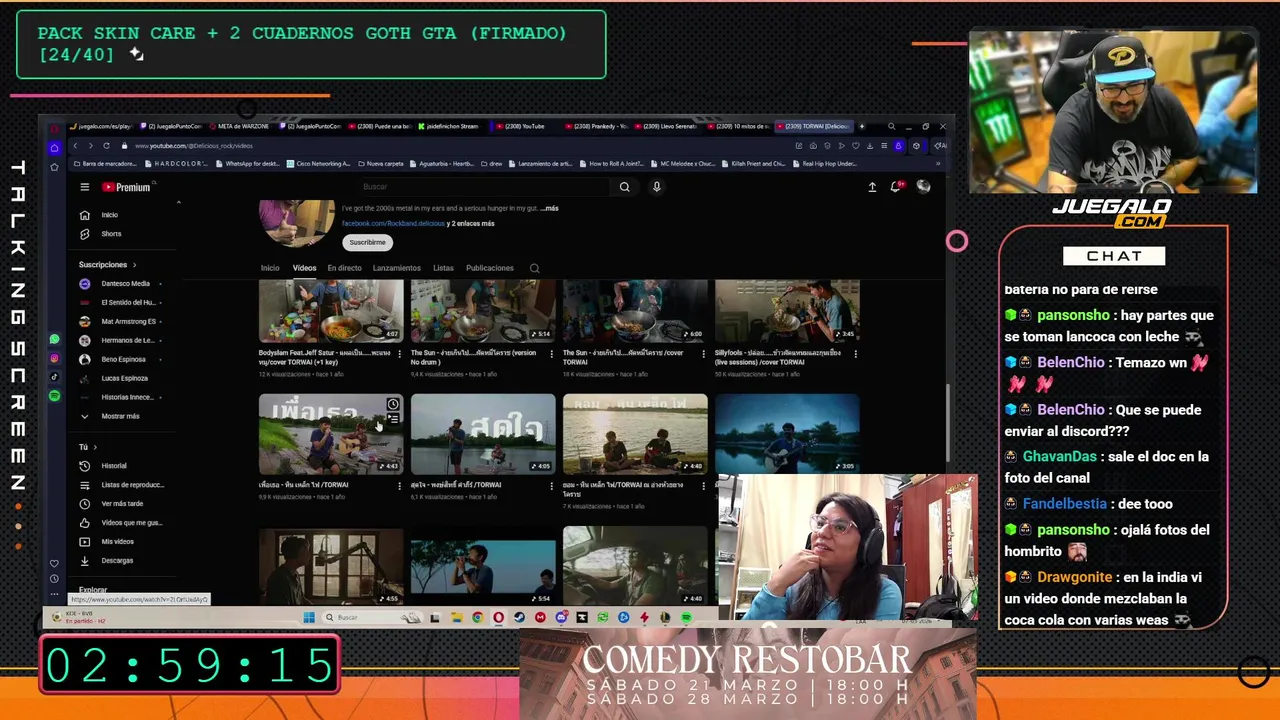Click watch-later clock on เพื่อเธอ video thumbnail

[x=393, y=405]
